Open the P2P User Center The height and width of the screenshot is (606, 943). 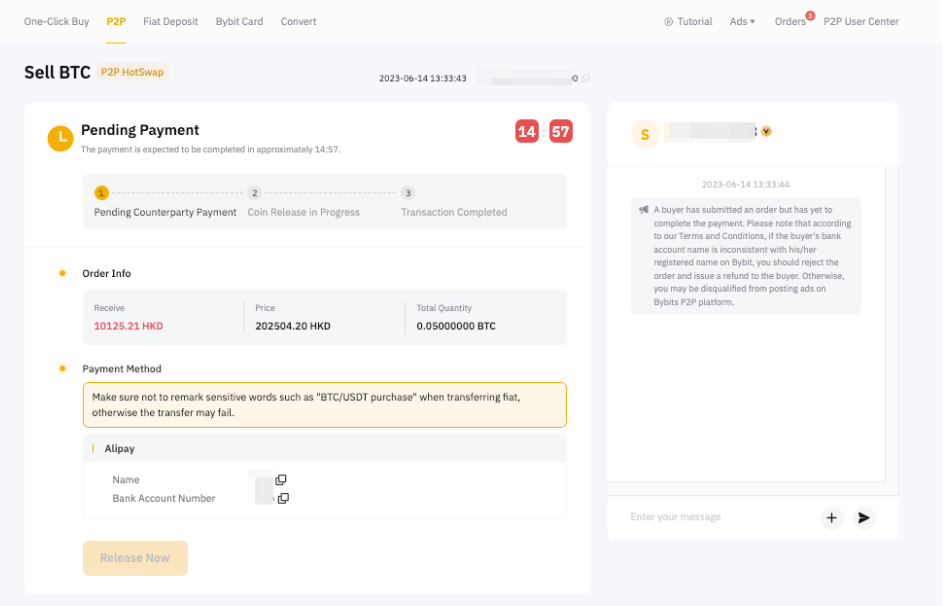click(860, 21)
